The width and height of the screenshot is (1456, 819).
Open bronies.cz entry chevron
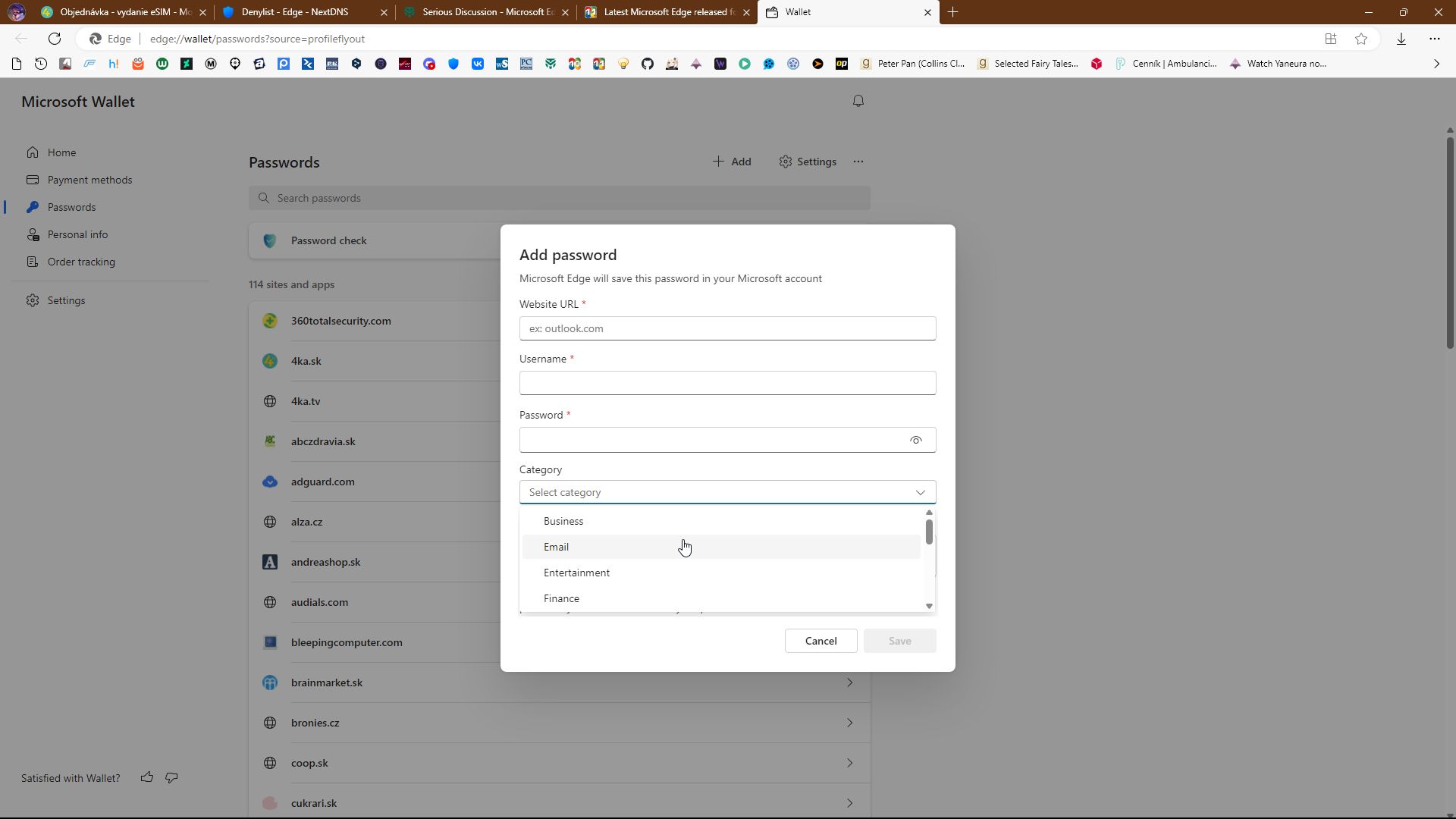point(850,723)
